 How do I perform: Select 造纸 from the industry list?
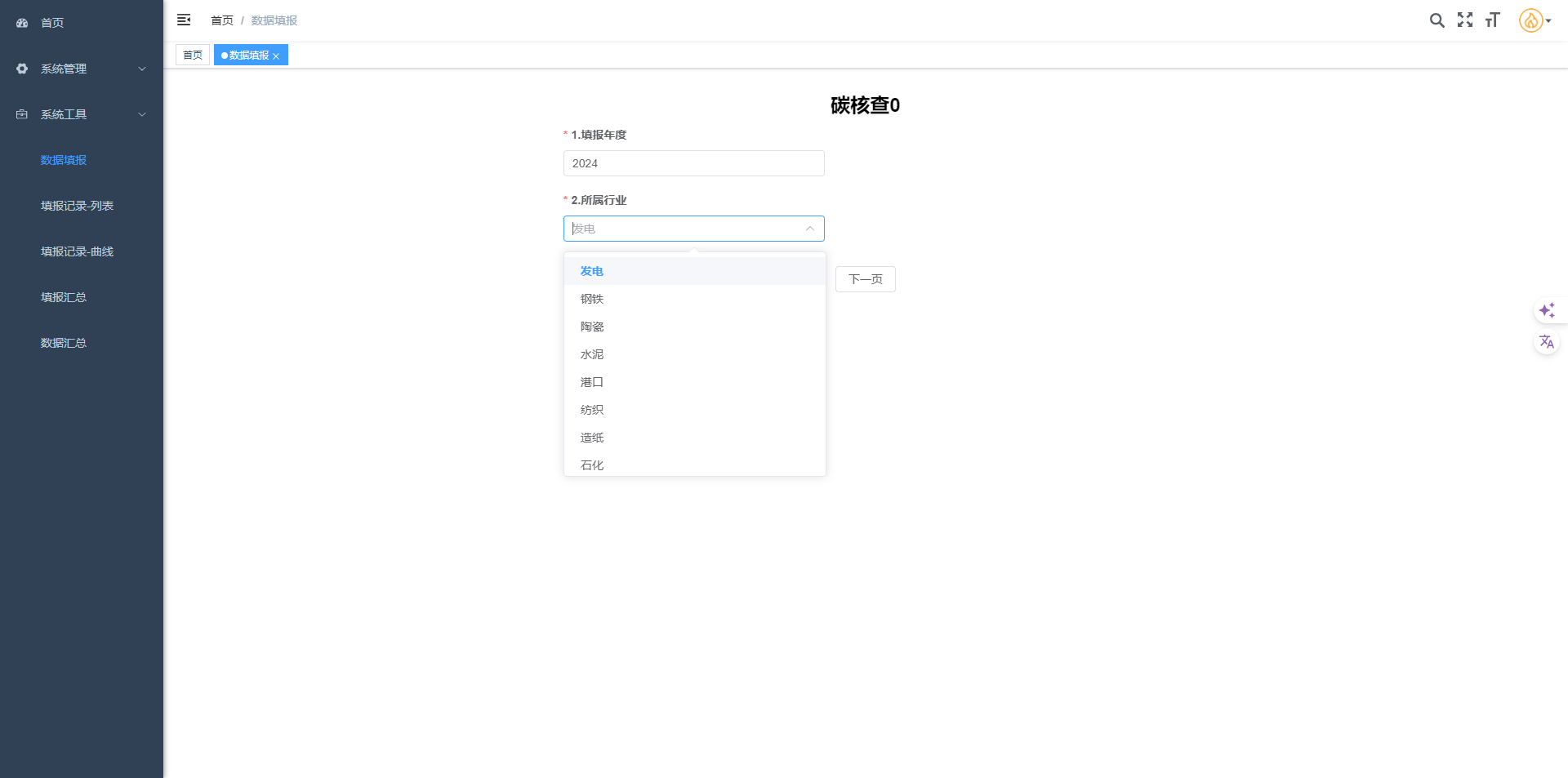pyautogui.click(x=695, y=438)
